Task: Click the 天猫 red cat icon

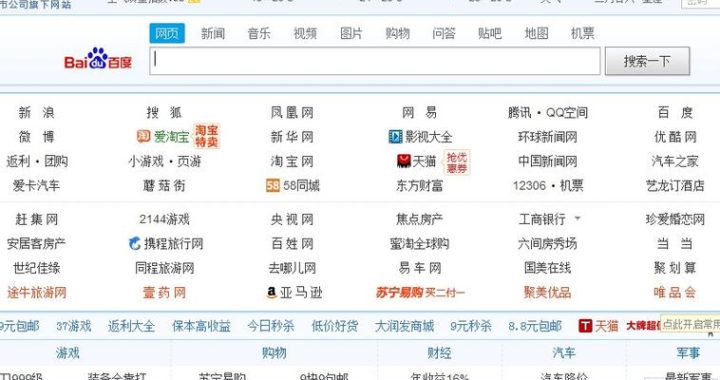Action: point(403,161)
